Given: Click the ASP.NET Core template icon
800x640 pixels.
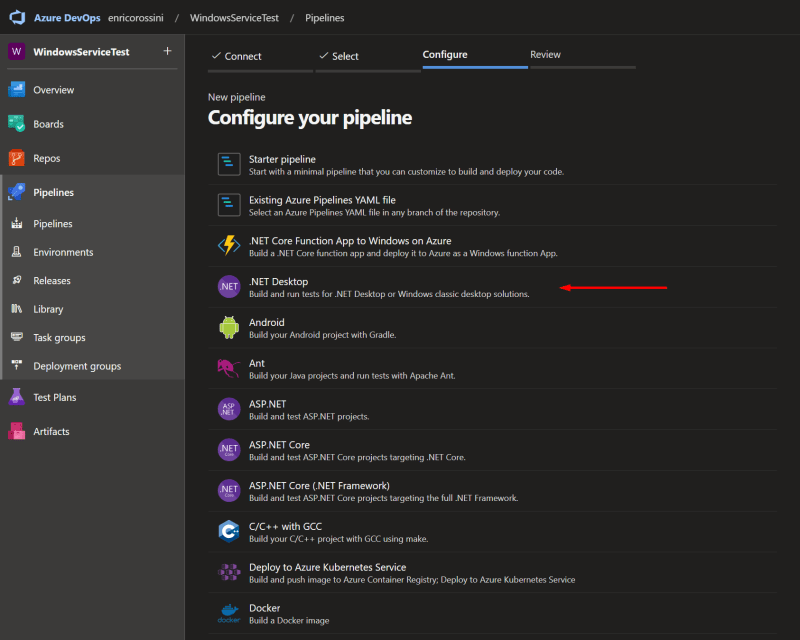Looking at the screenshot, I should (229, 450).
